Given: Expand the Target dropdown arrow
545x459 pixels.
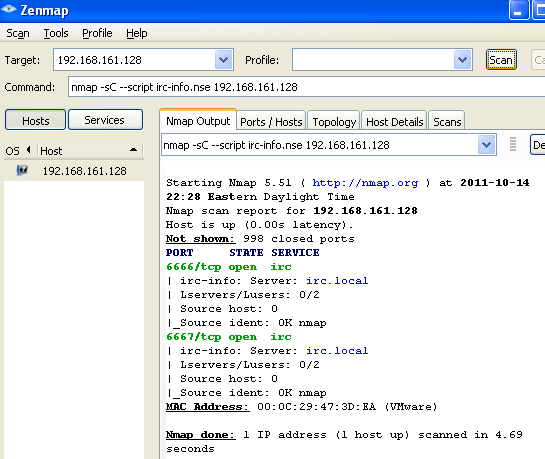Looking at the screenshot, I should click(223, 60).
